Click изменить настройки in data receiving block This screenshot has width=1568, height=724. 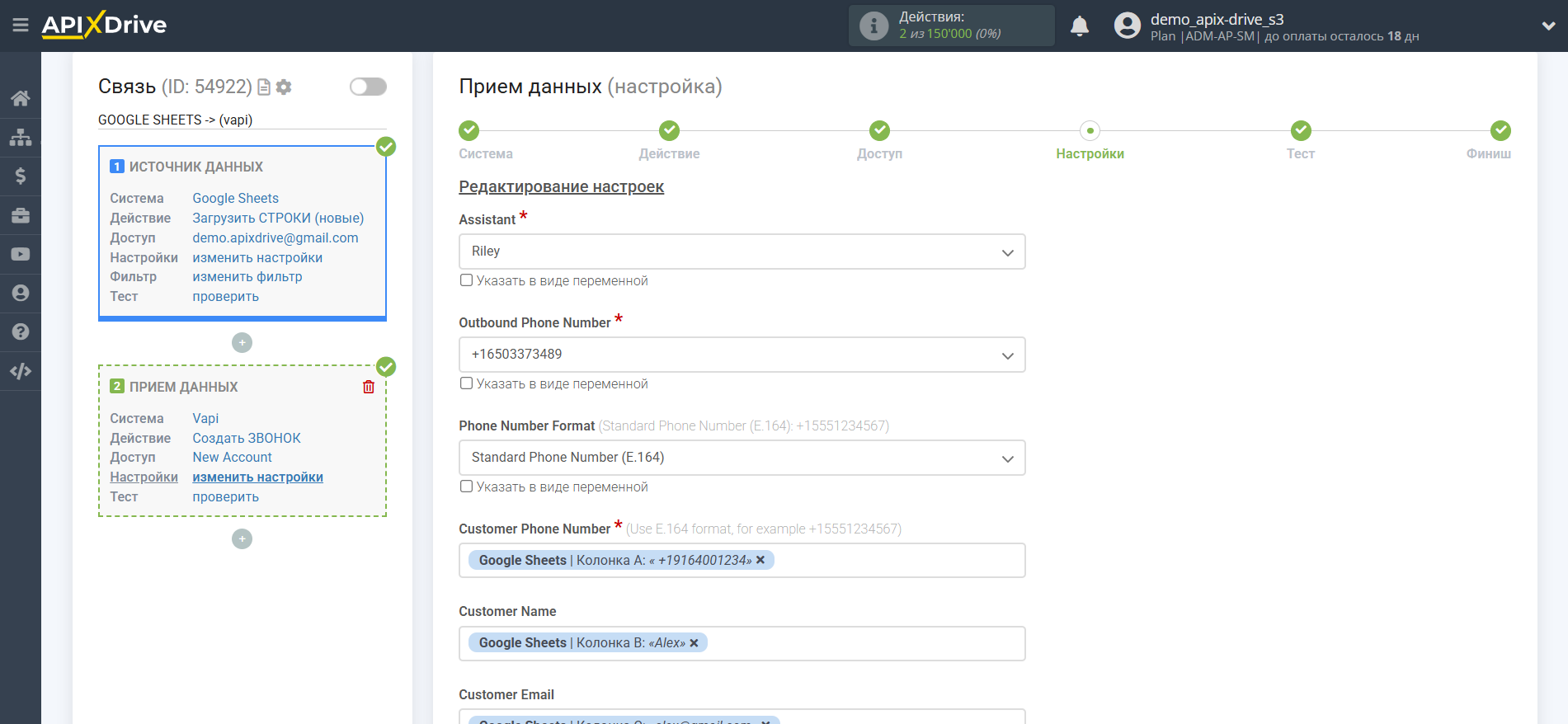coord(257,477)
